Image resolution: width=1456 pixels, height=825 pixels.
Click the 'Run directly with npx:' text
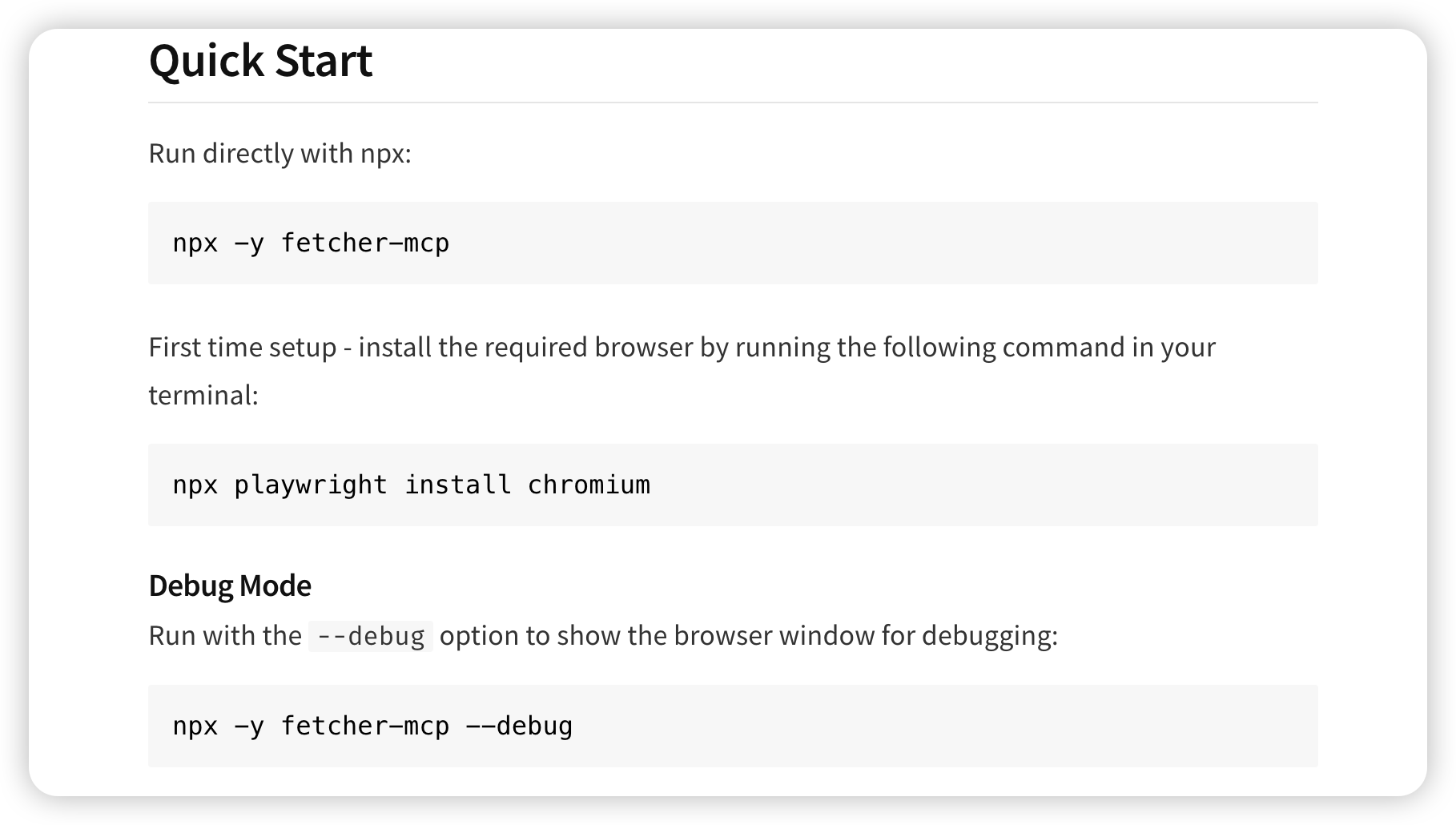click(x=280, y=153)
